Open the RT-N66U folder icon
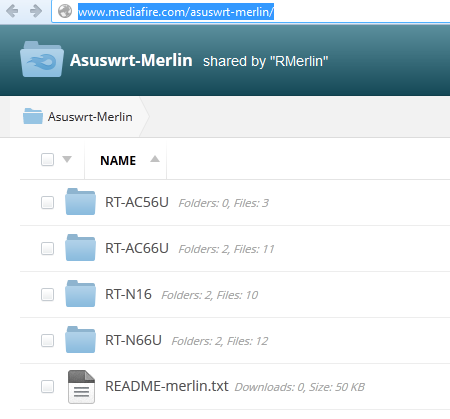The height and width of the screenshot is (419, 450). [80, 340]
